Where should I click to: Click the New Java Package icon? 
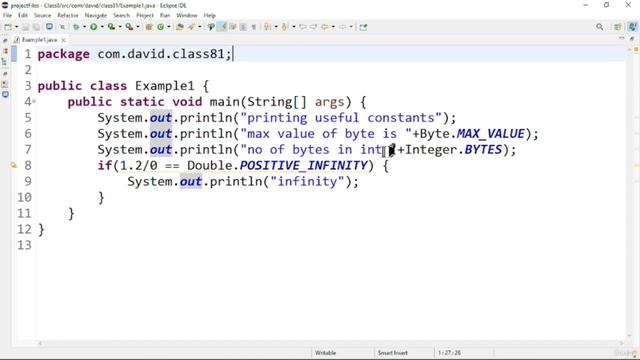click(149, 27)
